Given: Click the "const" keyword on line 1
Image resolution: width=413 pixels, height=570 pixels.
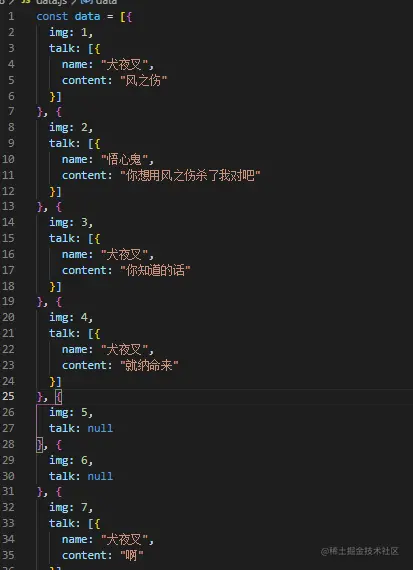Looking at the screenshot, I should [52, 16].
